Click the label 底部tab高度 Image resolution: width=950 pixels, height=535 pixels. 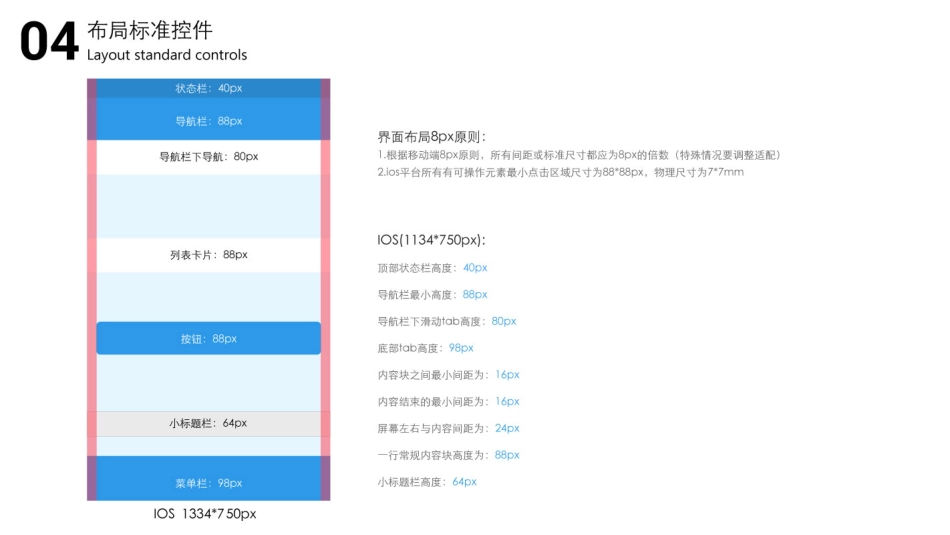[x=410, y=348]
